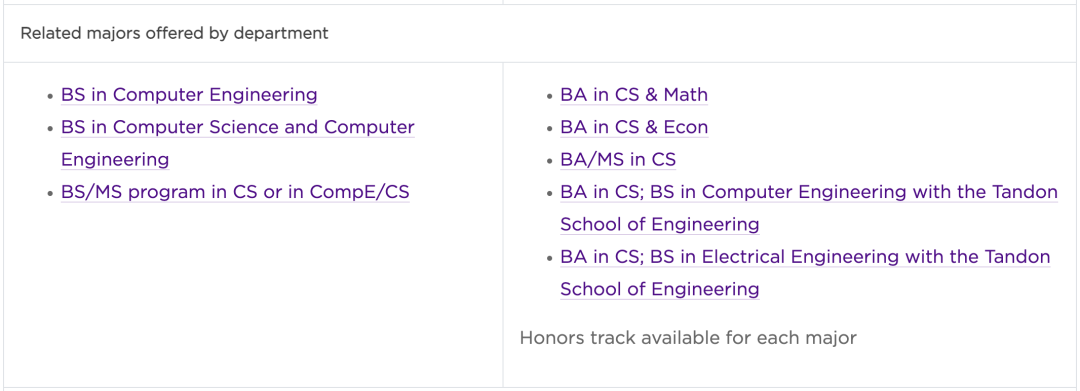This screenshot has width=1080, height=391.
Task: Select the BA/MS in CS link
Action: click(618, 160)
